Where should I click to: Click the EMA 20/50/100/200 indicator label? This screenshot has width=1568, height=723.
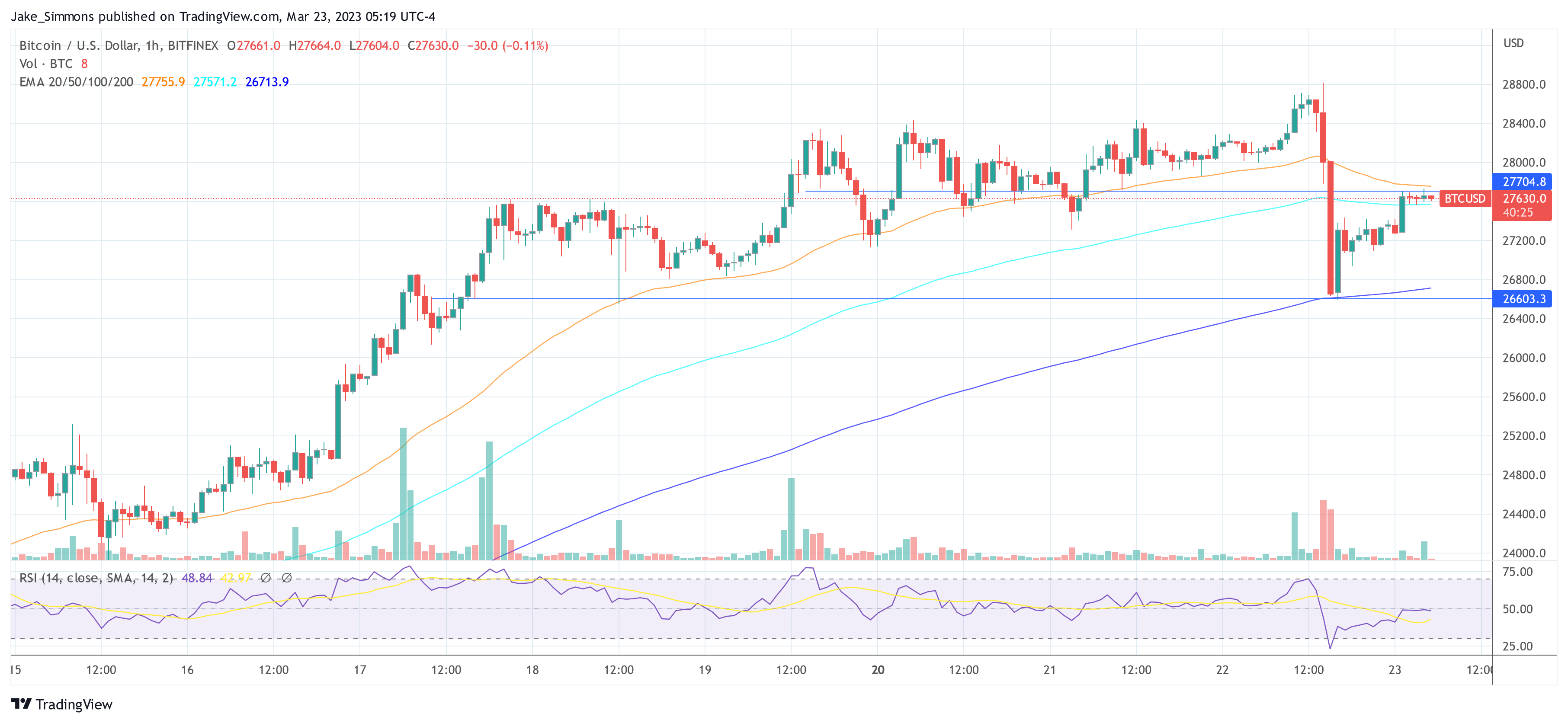click(76, 82)
